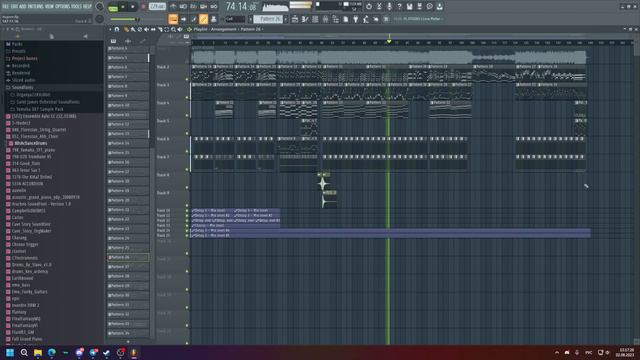Expand the Project bones folder
This screenshot has width=640, height=360.
pos(24,58)
